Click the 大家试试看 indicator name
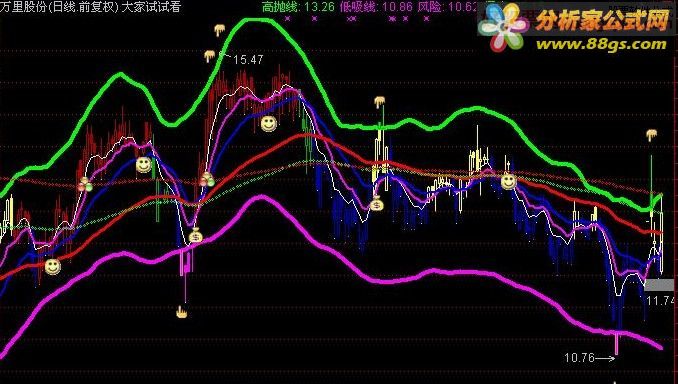The width and height of the screenshot is (678, 384). (x=151, y=7)
